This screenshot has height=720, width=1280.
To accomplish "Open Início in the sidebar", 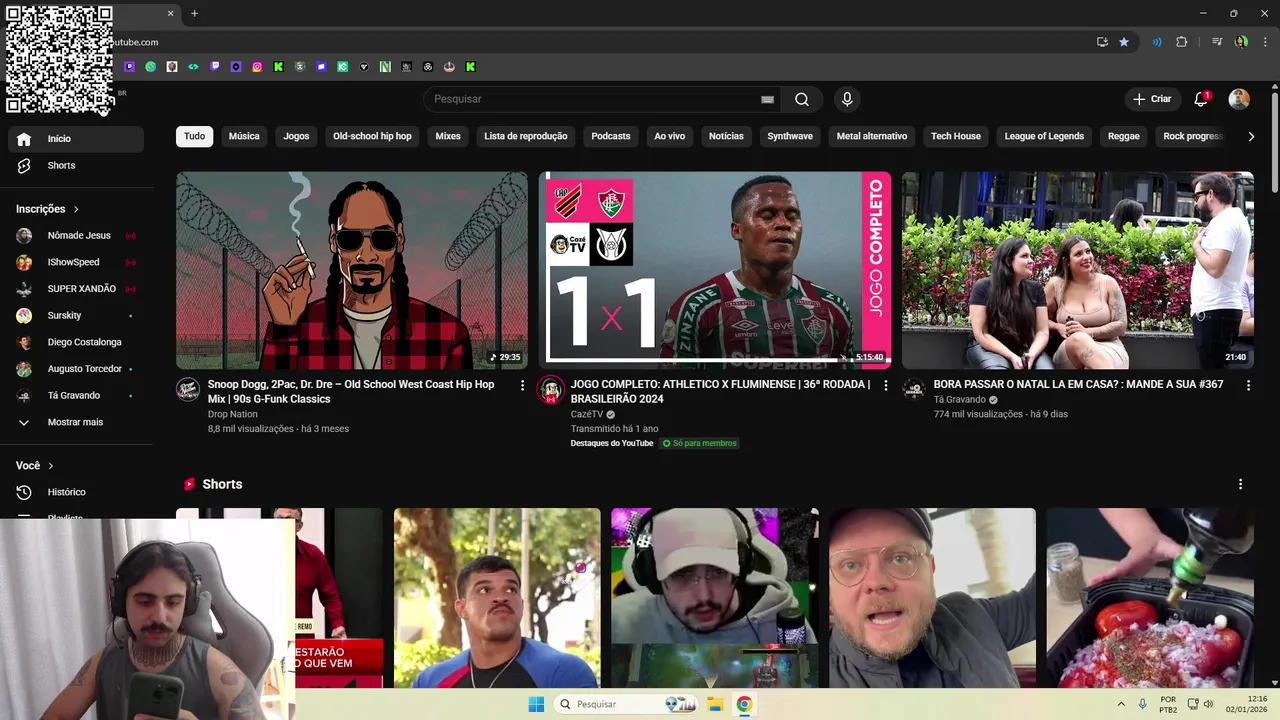I will 76,139.
